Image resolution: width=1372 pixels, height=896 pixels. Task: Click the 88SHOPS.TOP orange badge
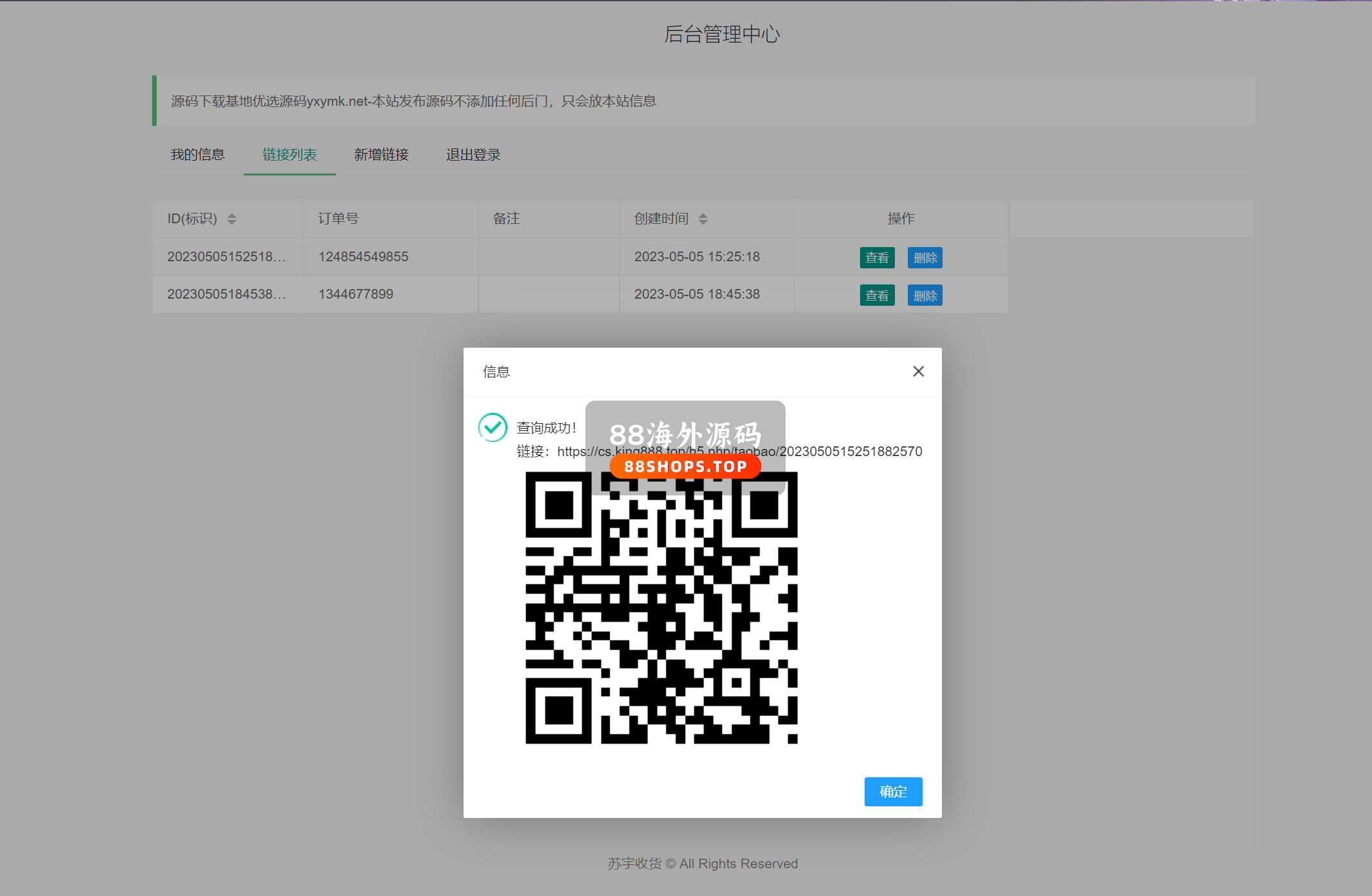[x=685, y=466]
